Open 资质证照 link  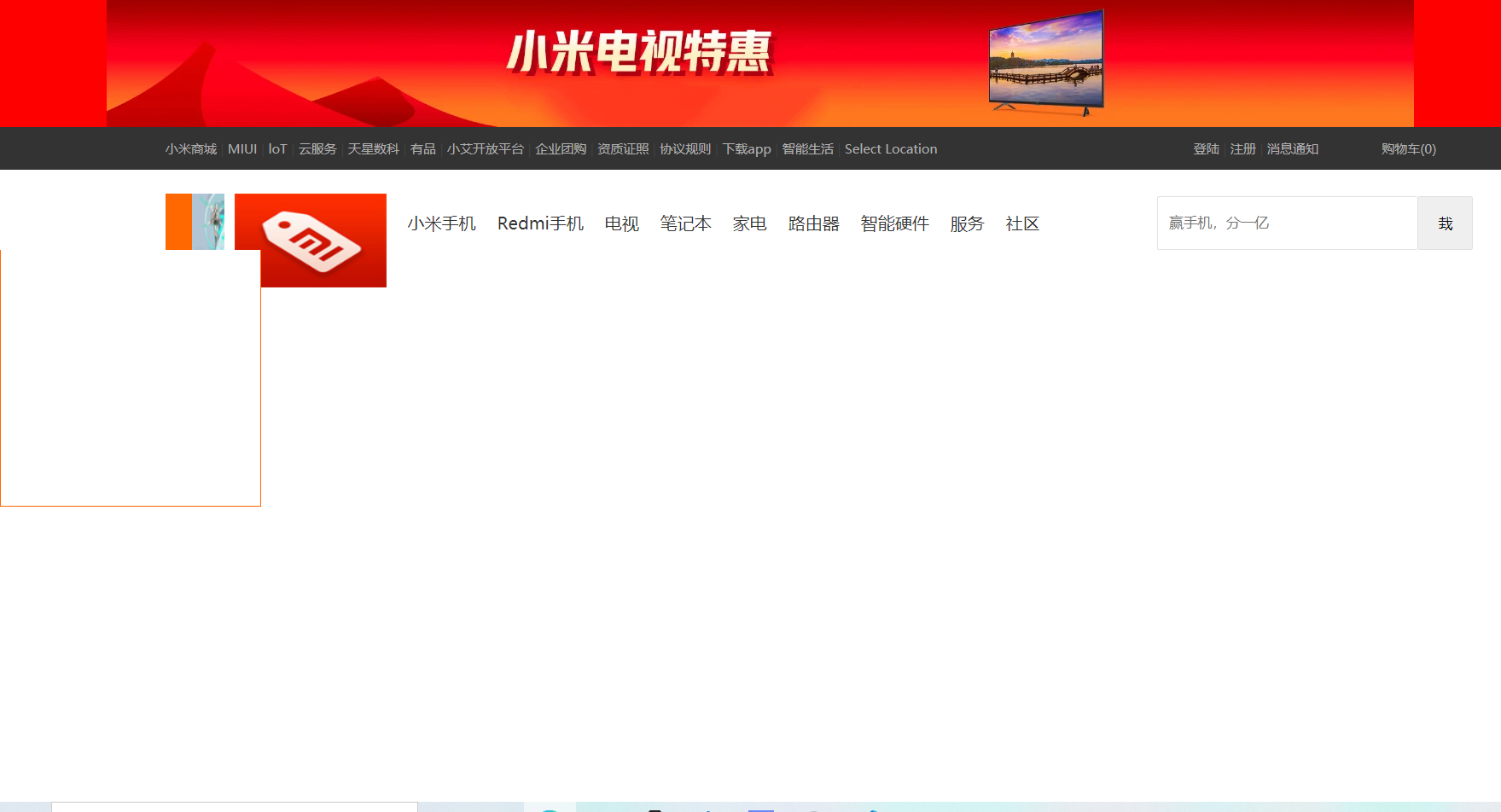click(623, 149)
